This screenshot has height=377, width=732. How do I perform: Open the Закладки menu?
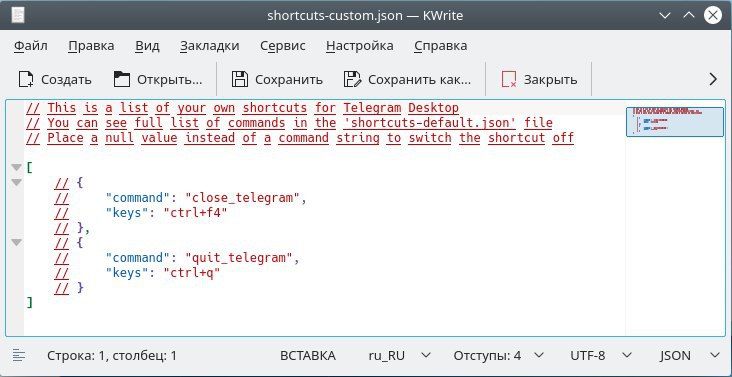210,46
